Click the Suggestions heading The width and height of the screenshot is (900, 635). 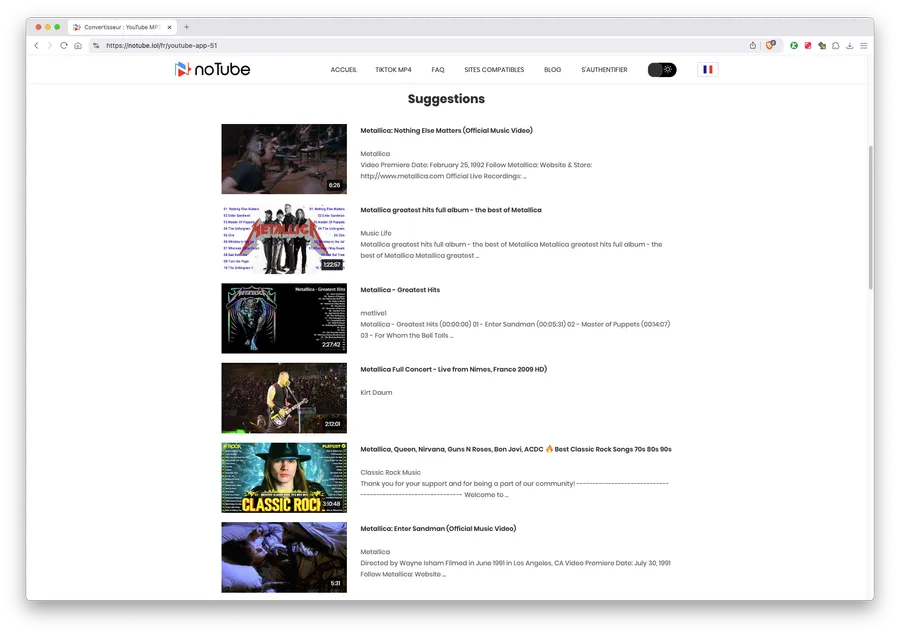click(446, 99)
